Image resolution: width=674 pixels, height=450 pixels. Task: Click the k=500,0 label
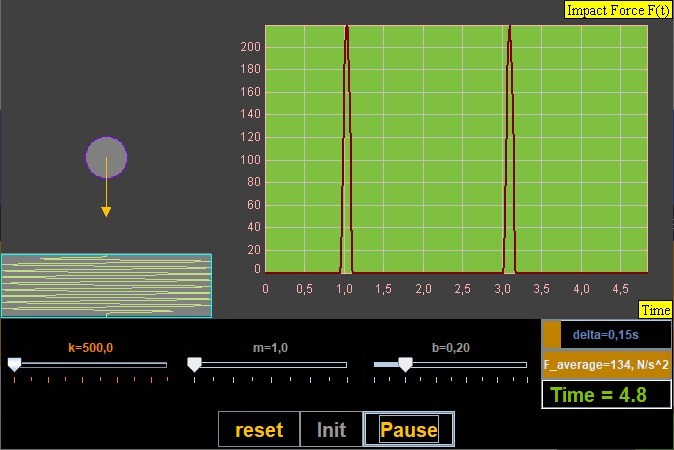pos(90,347)
